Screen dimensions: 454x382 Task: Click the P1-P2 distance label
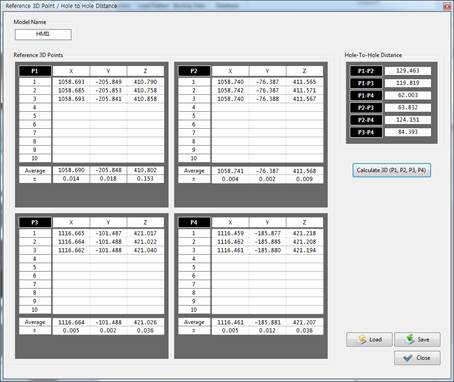click(366, 71)
